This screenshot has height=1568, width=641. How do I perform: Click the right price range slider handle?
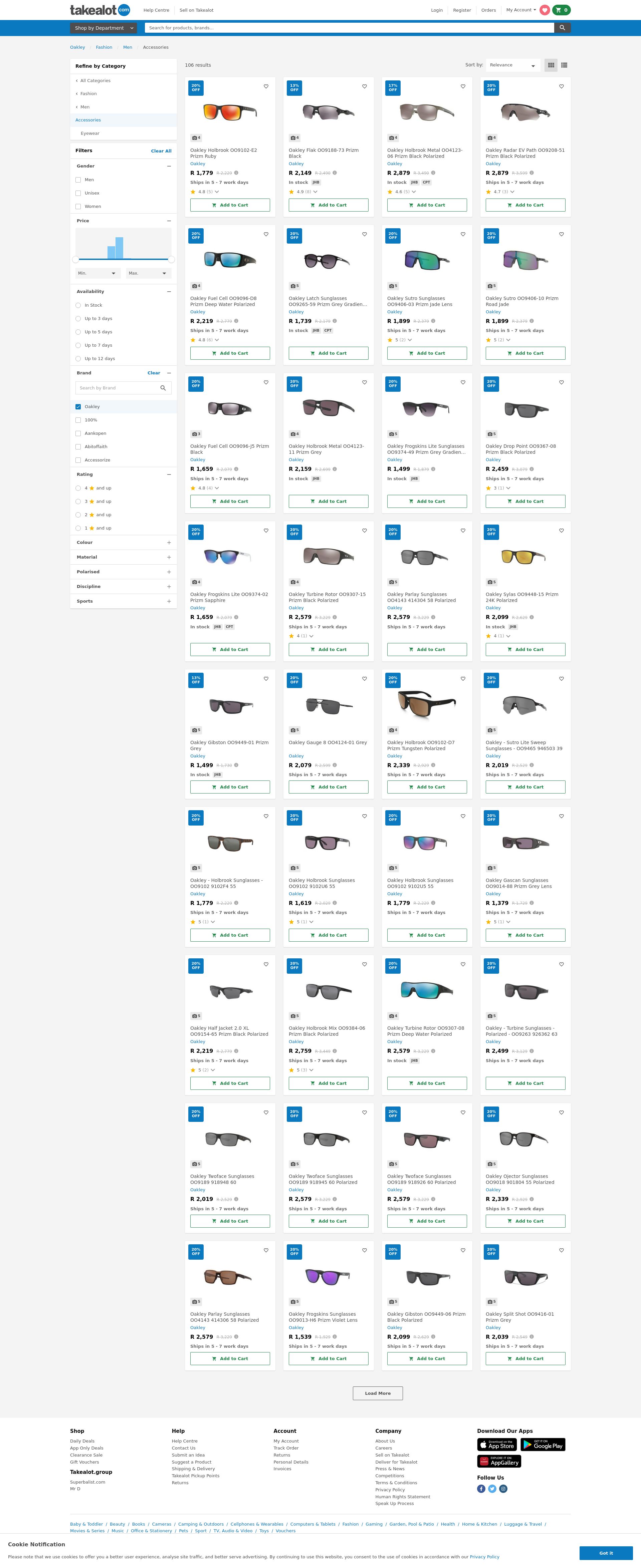[x=172, y=259]
